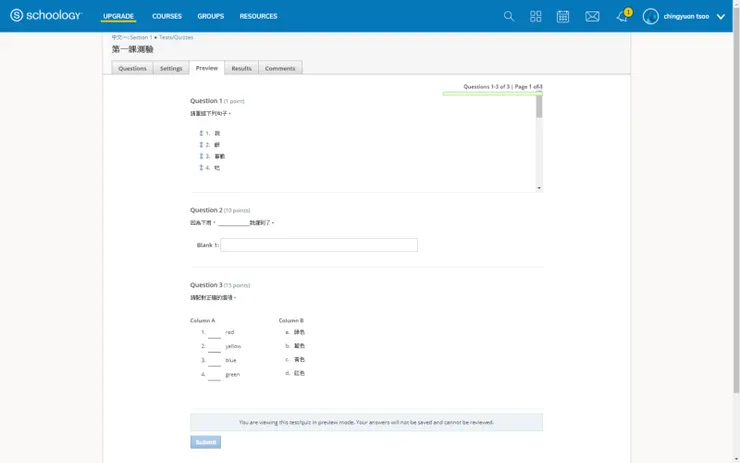Grab the reorder handle for item 3
This screenshot has width=740, height=463.
click(201, 156)
